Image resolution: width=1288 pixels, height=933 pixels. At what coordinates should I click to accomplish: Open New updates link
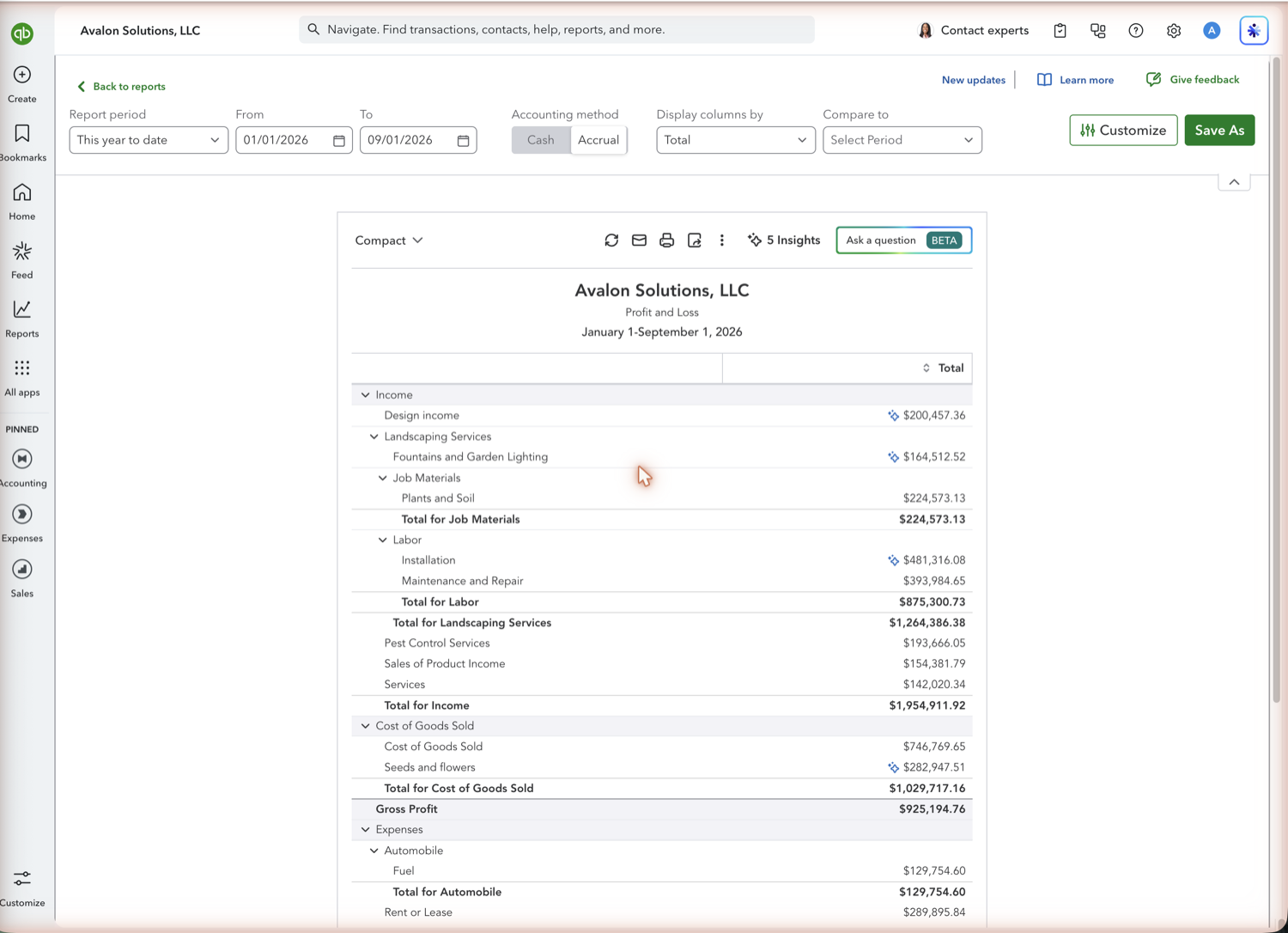pyautogui.click(x=974, y=80)
